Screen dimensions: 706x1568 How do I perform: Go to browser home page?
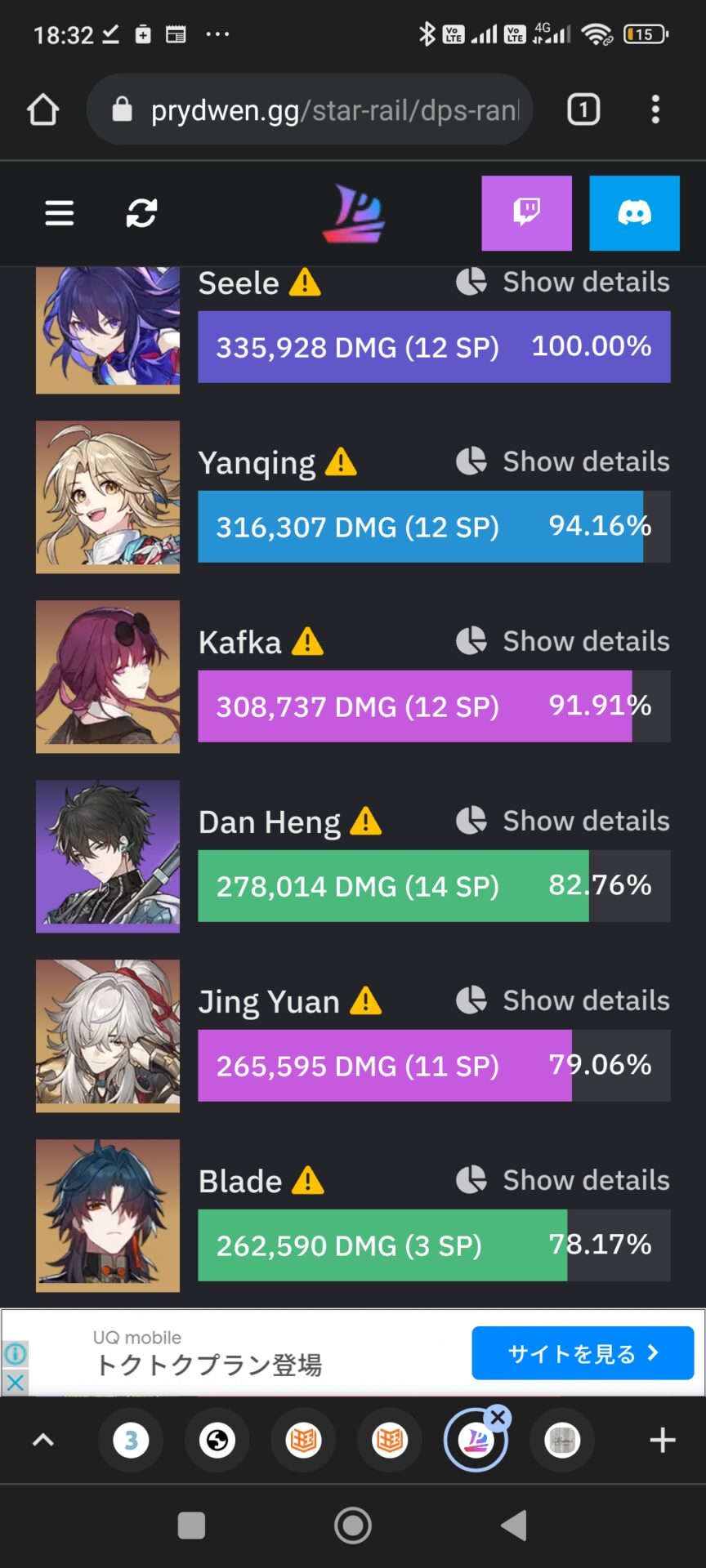click(x=43, y=109)
